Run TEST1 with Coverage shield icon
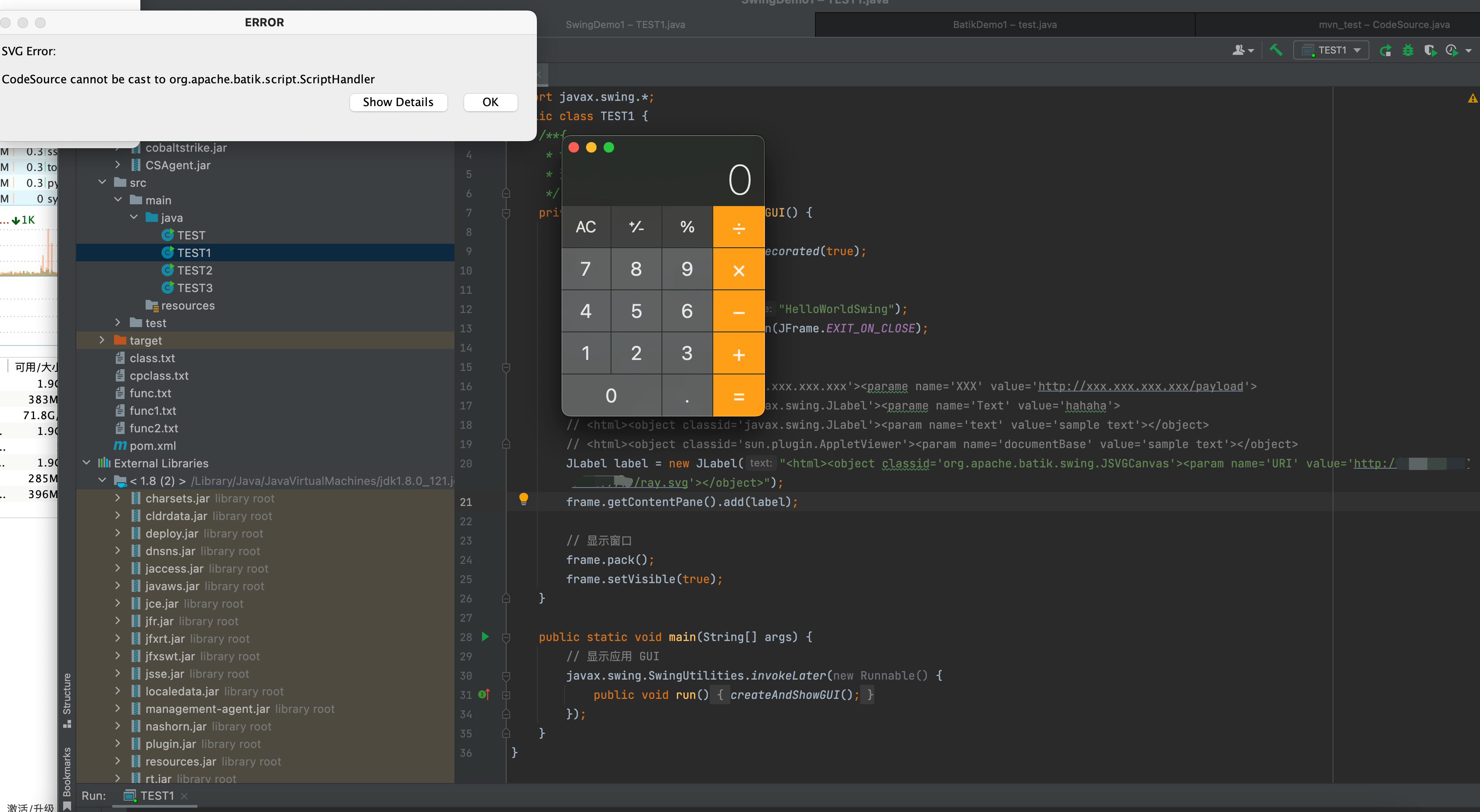Image resolution: width=1480 pixels, height=812 pixels. coord(1430,50)
